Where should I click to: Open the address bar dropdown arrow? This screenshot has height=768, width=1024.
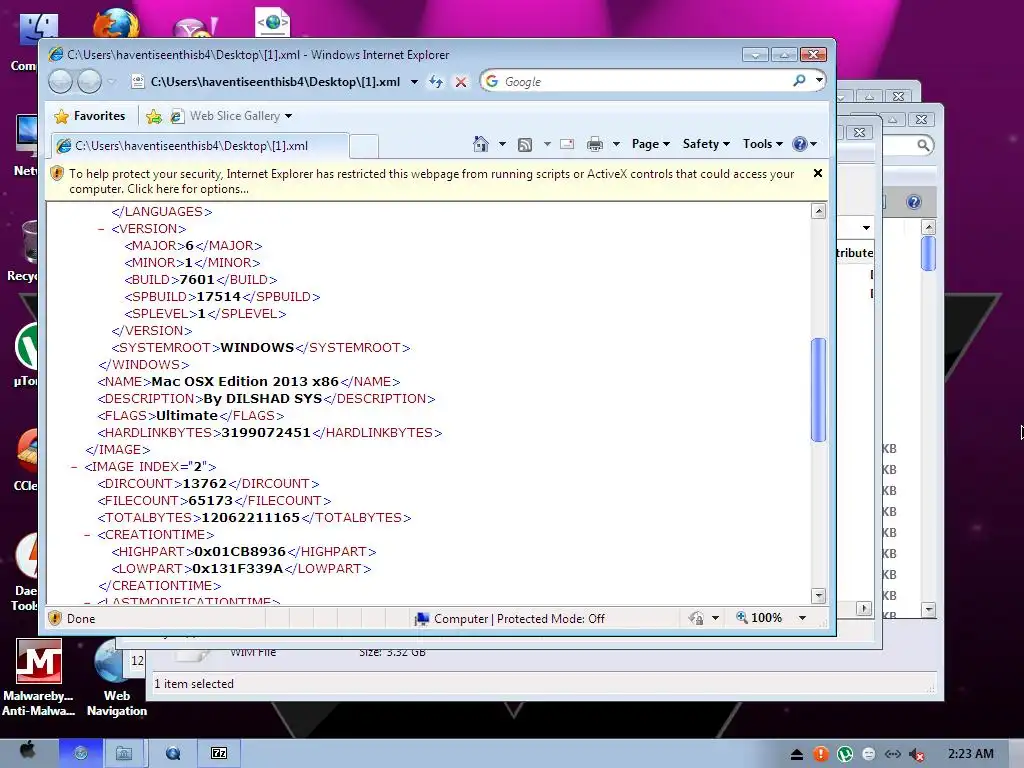414,82
